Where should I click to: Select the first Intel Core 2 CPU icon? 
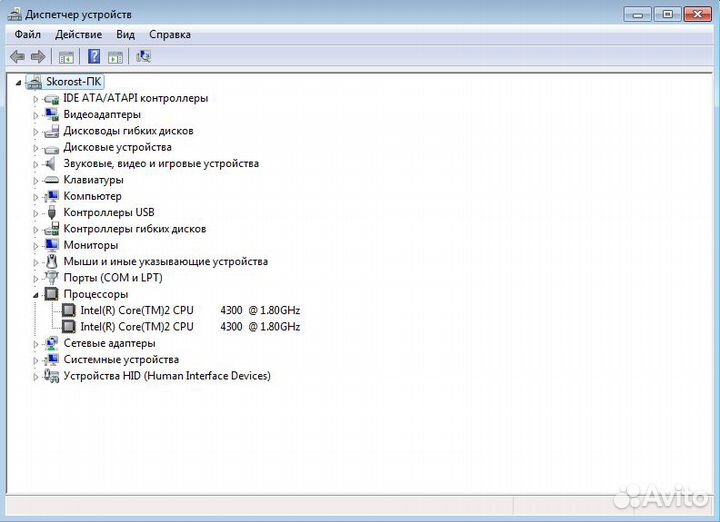coord(69,310)
